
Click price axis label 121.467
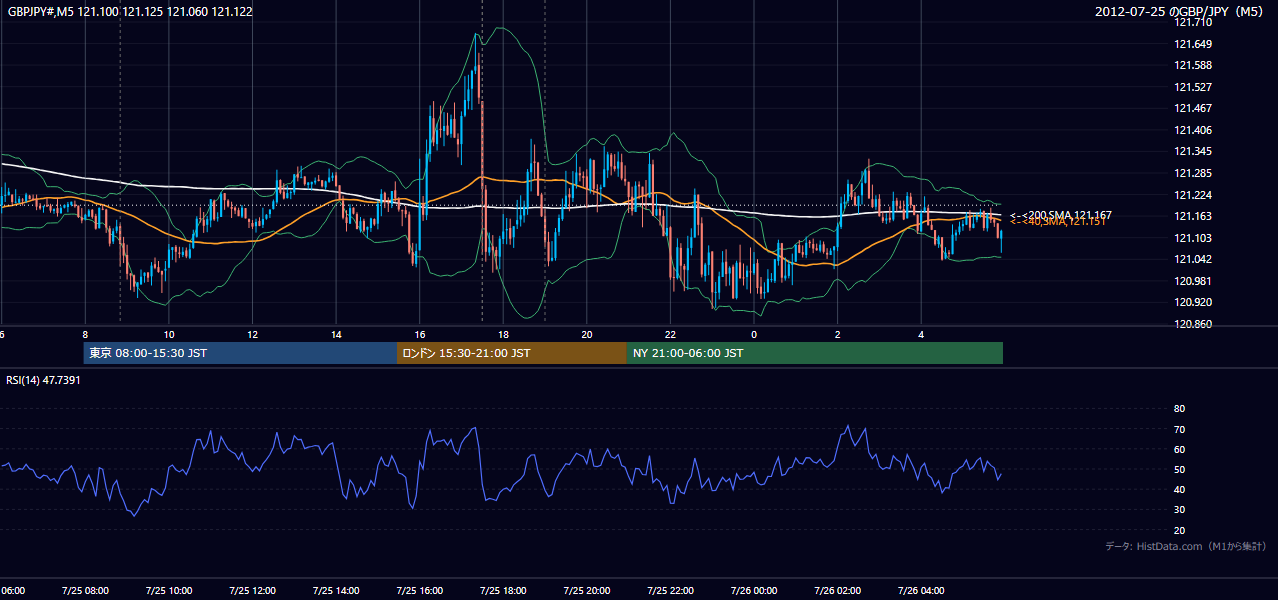coord(1194,108)
